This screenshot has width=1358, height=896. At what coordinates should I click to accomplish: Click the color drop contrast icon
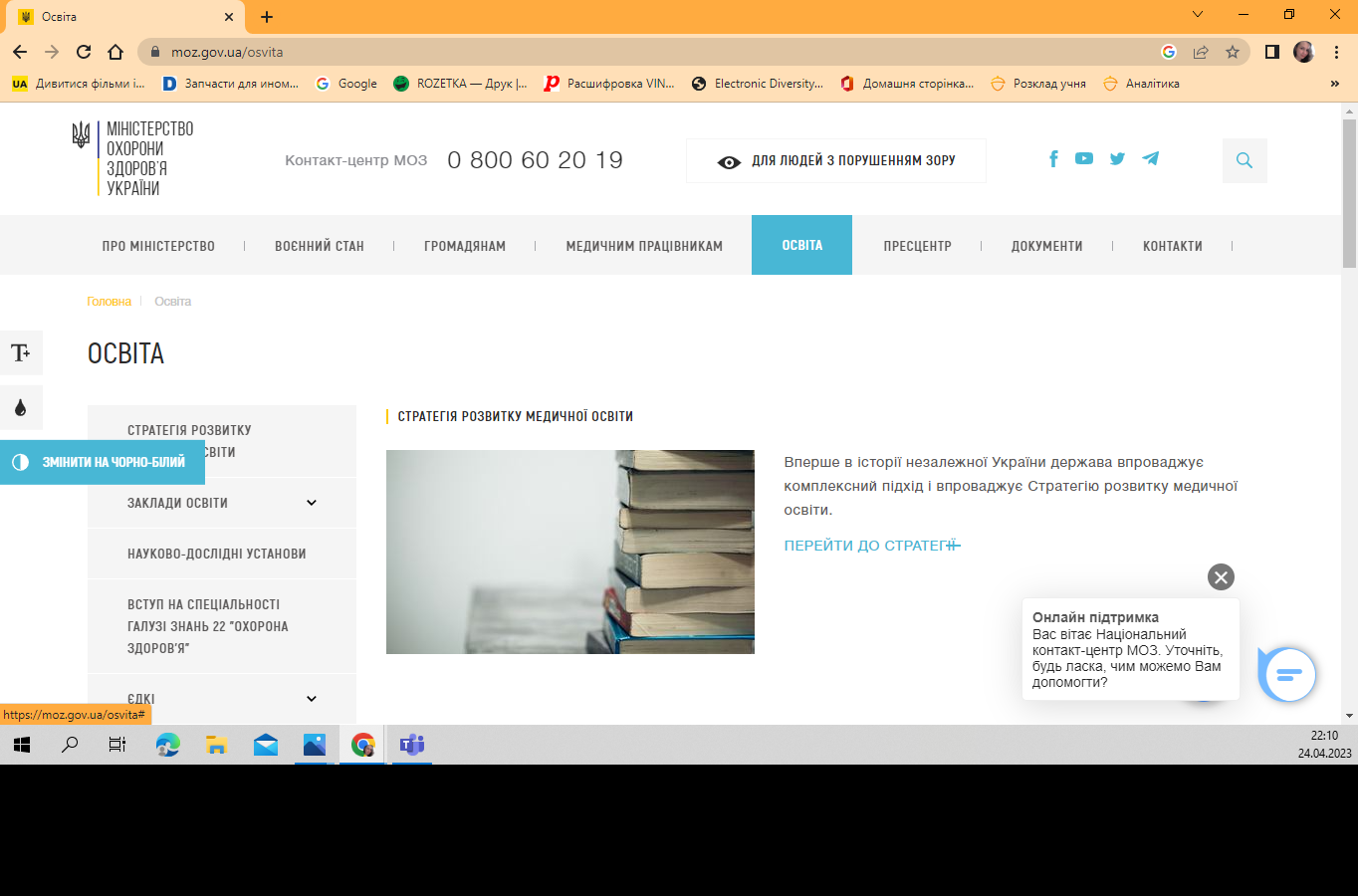point(21,407)
